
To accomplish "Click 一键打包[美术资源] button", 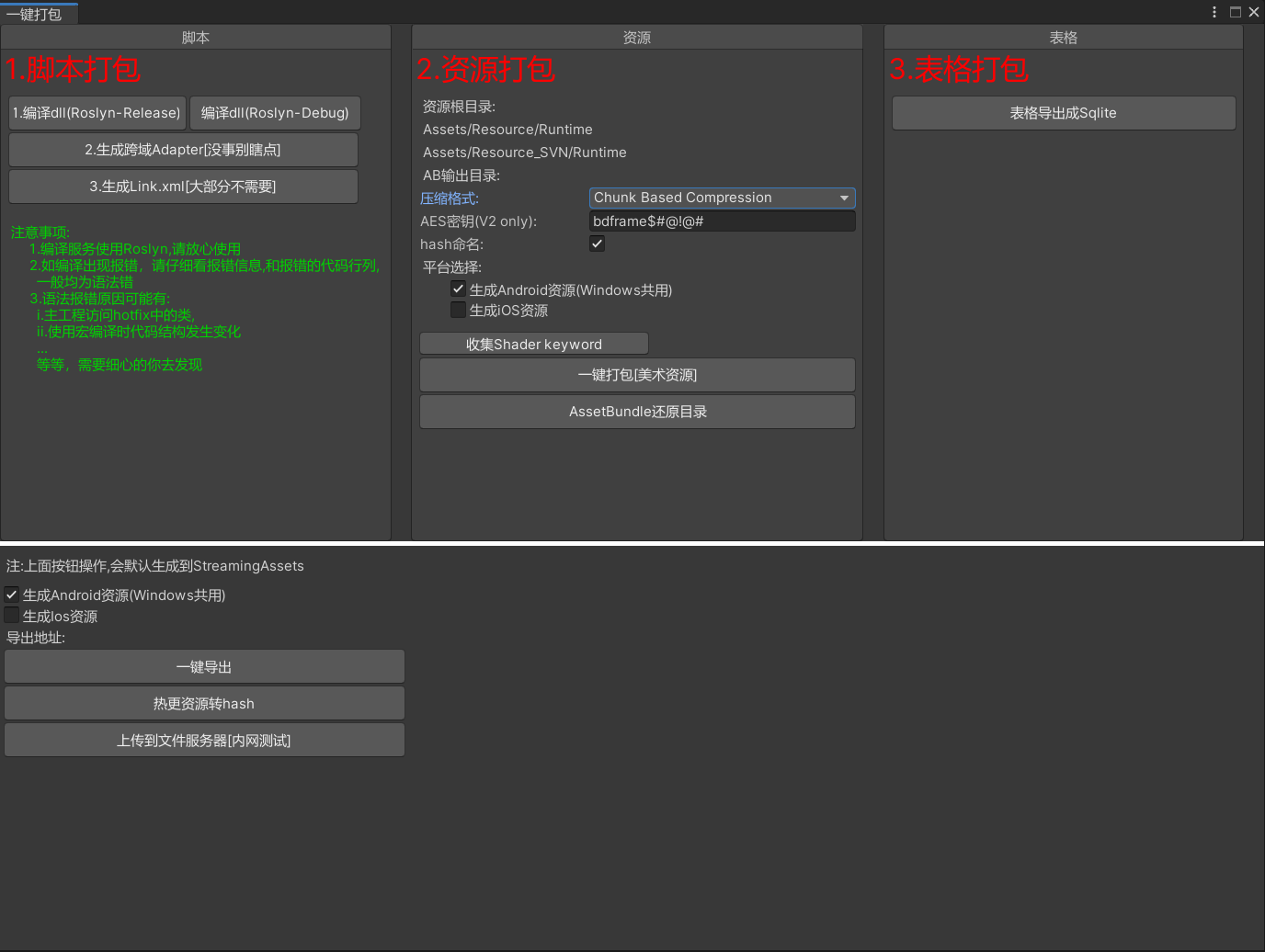I will click(637, 375).
